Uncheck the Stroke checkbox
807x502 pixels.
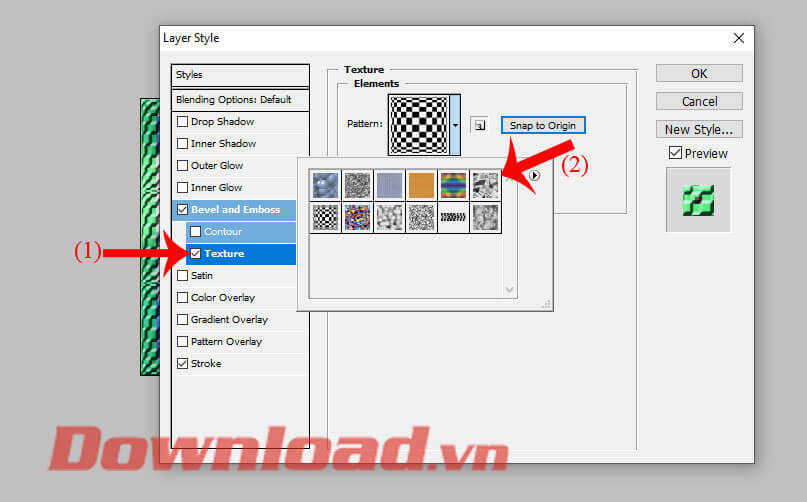[182, 363]
